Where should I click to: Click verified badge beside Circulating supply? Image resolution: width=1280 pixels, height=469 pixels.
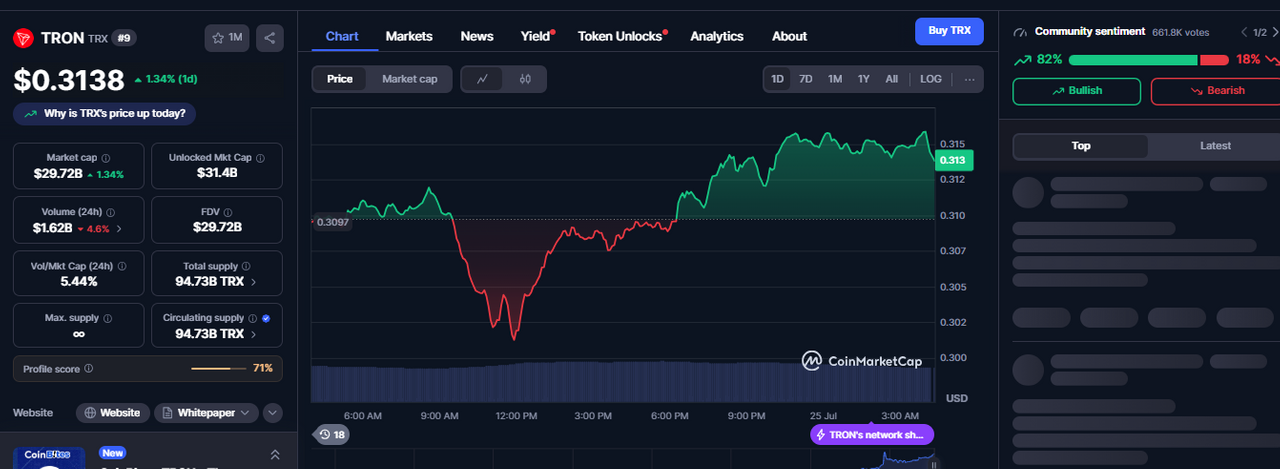pos(265,318)
